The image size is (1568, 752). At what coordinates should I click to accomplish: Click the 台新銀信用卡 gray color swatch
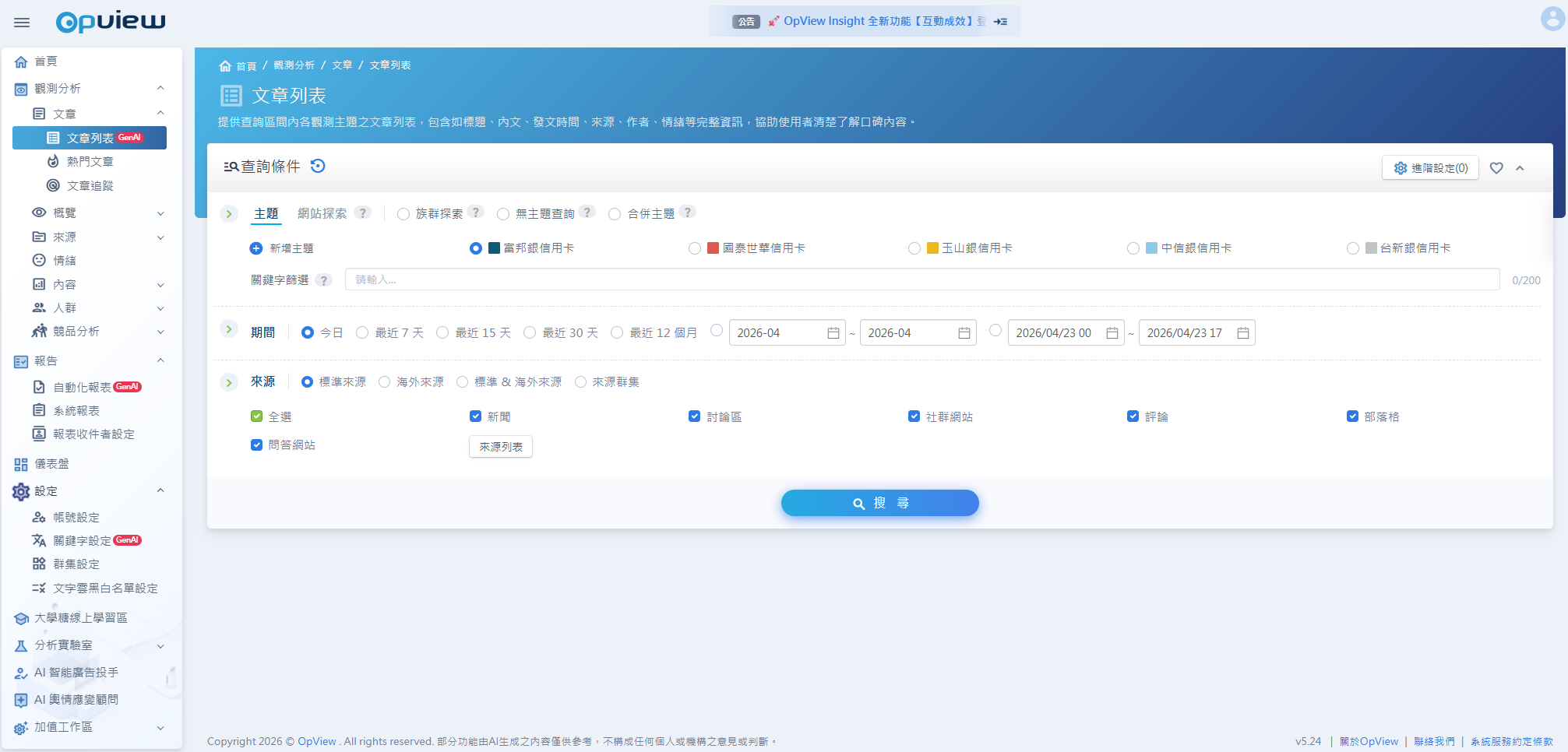click(1371, 248)
